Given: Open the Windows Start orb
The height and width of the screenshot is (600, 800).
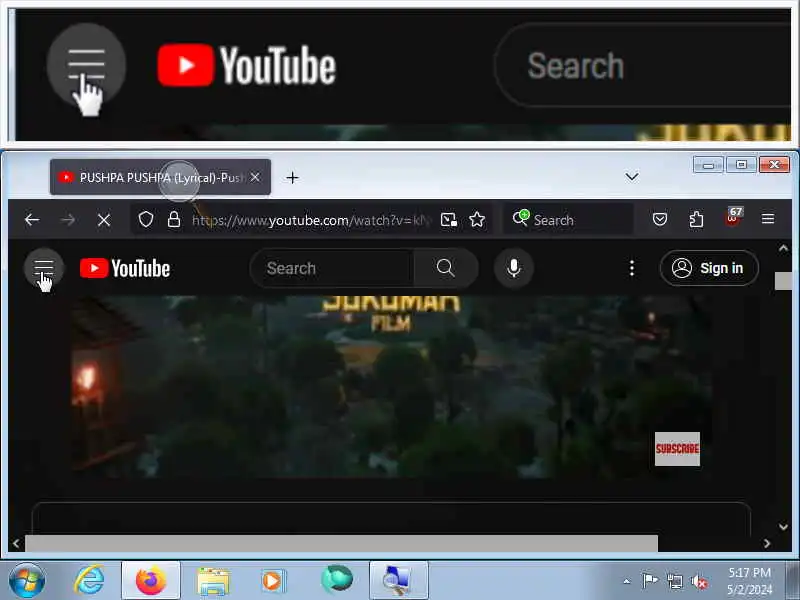Looking at the screenshot, I should pos(27,580).
